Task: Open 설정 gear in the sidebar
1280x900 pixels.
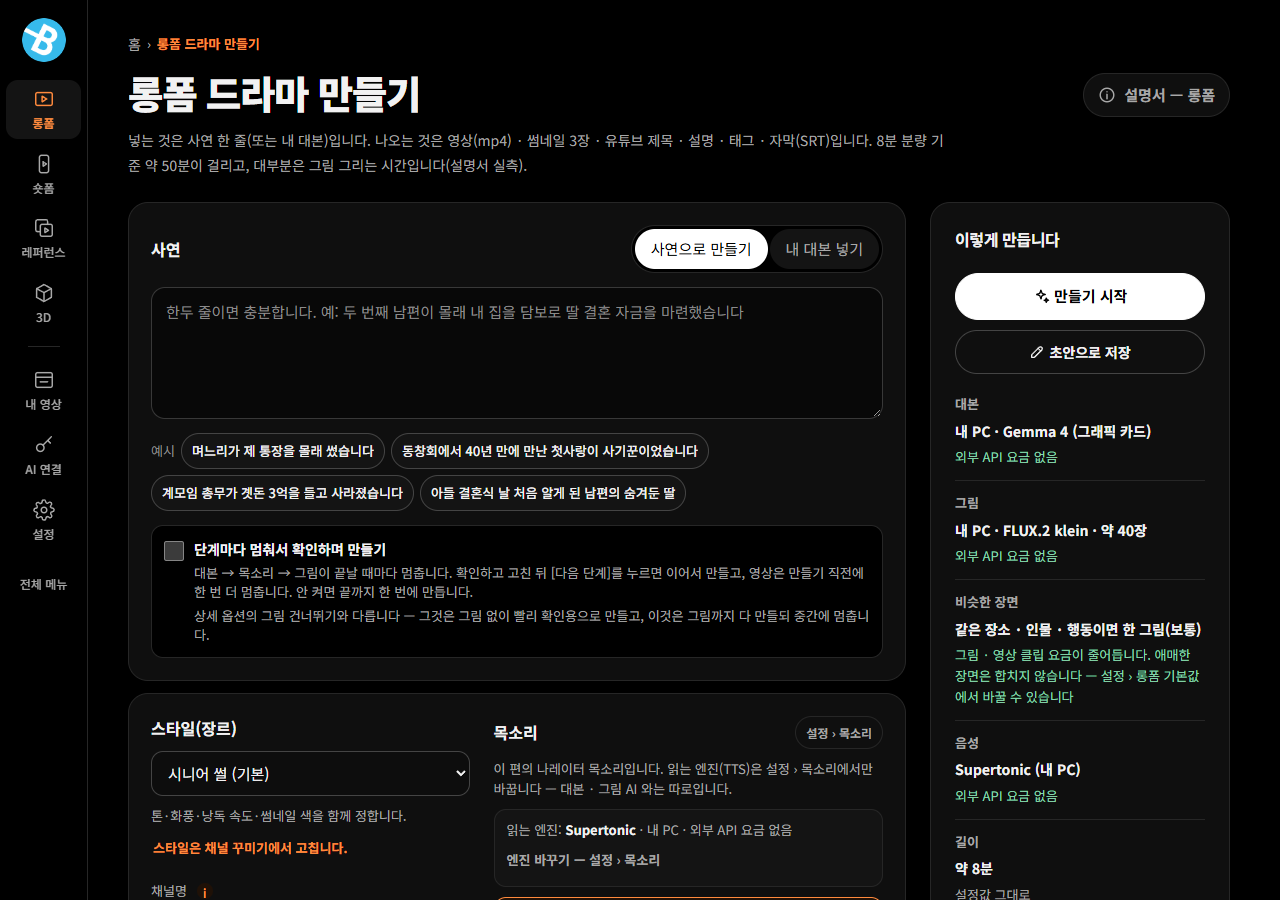Action: click(43, 521)
